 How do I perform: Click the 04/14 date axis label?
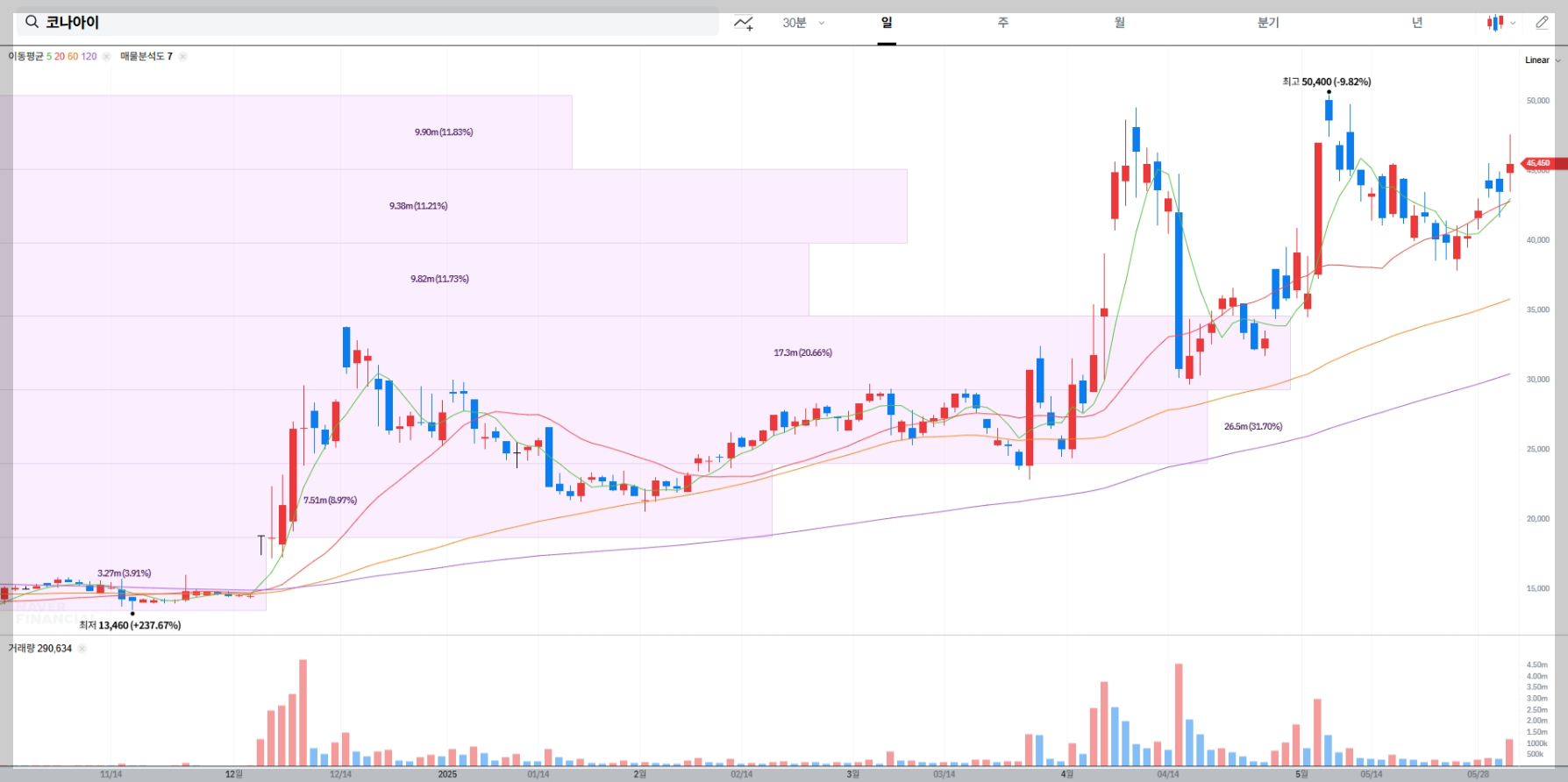(x=1168, y=774)
